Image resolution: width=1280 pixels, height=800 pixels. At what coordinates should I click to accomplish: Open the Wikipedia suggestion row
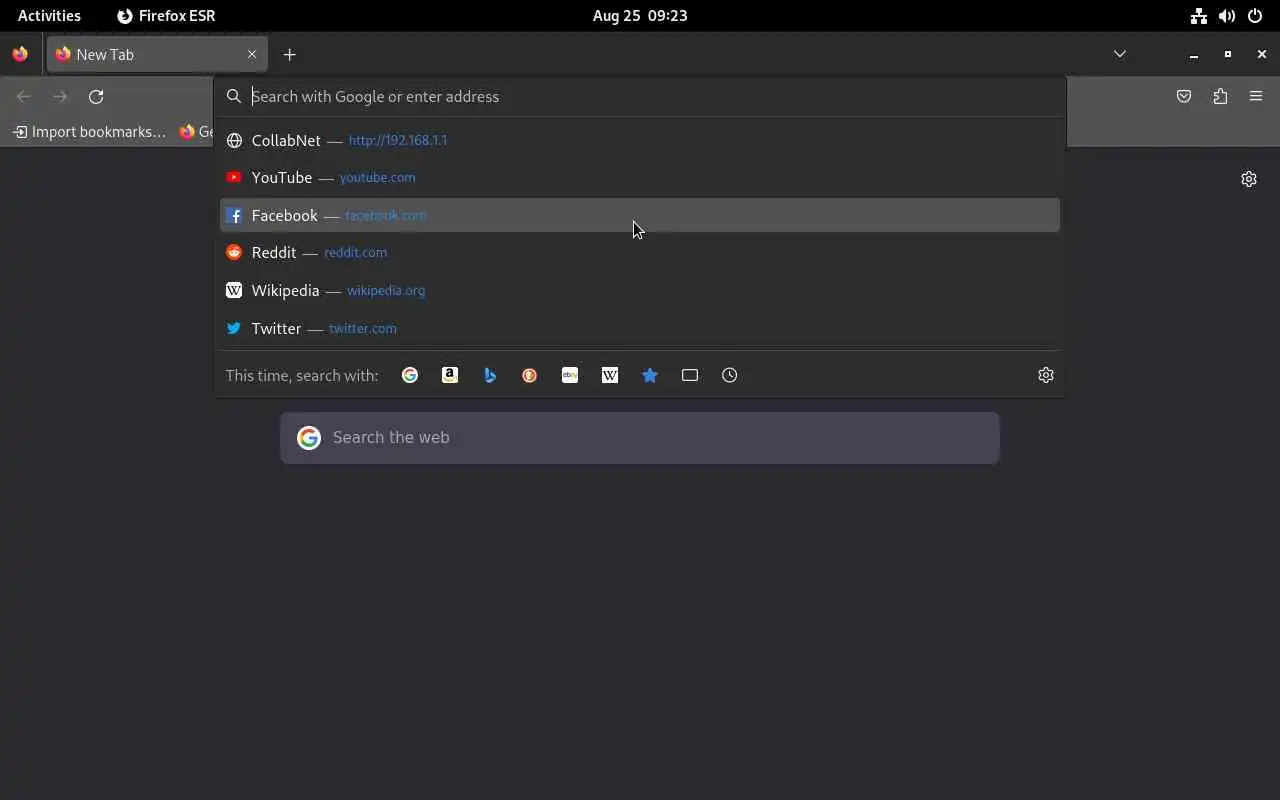point(640,290)
